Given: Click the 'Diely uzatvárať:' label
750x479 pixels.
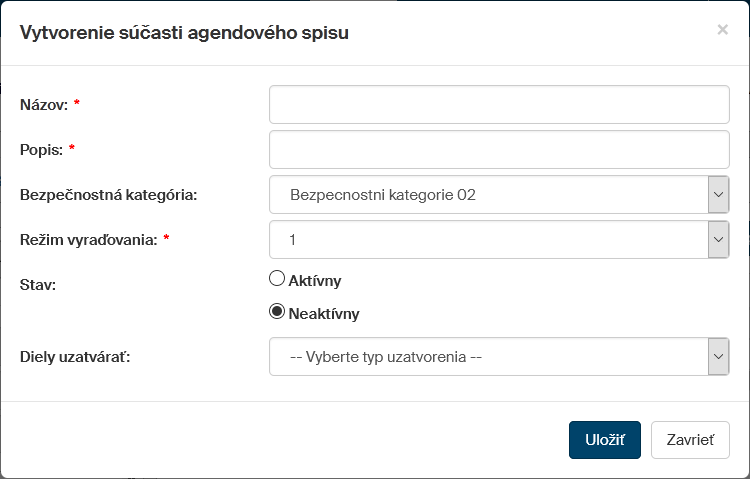Looking at the screenshot, I should pyautogui.click(x=74, y=356).
